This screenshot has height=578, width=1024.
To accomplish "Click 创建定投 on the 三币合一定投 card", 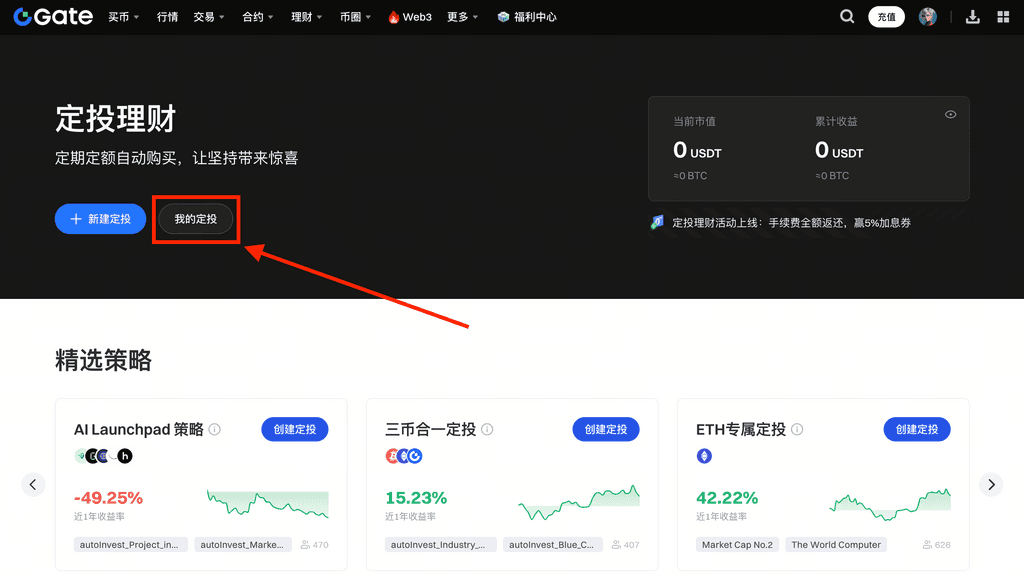I will point(605,429).
